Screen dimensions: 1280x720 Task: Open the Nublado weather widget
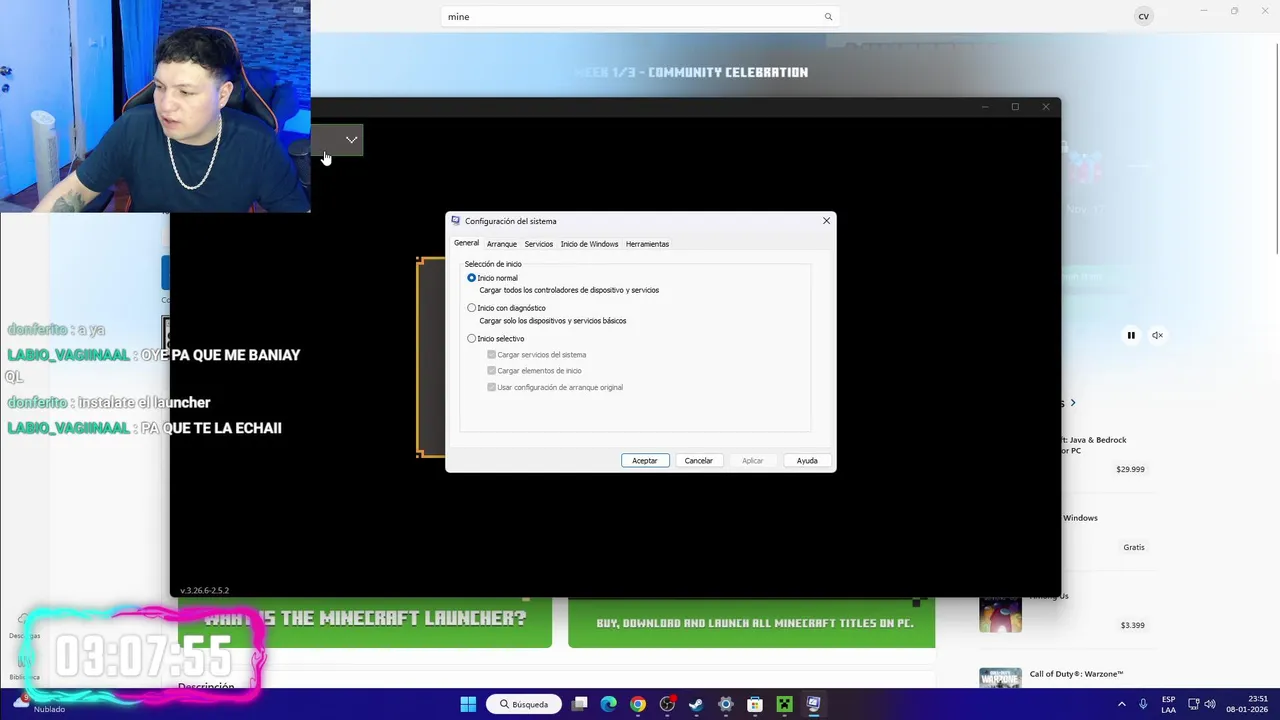[x=38, y=704]
